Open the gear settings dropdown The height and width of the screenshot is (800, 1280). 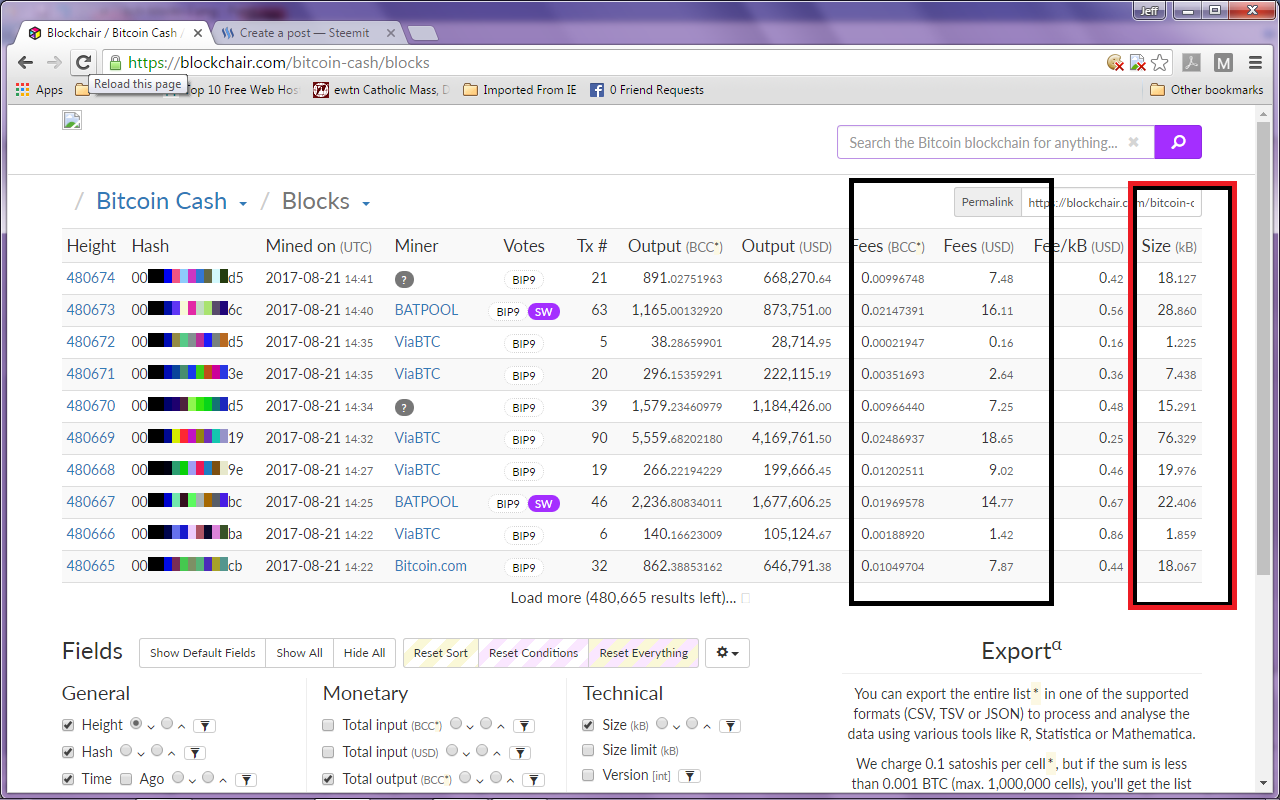(727, 653)
